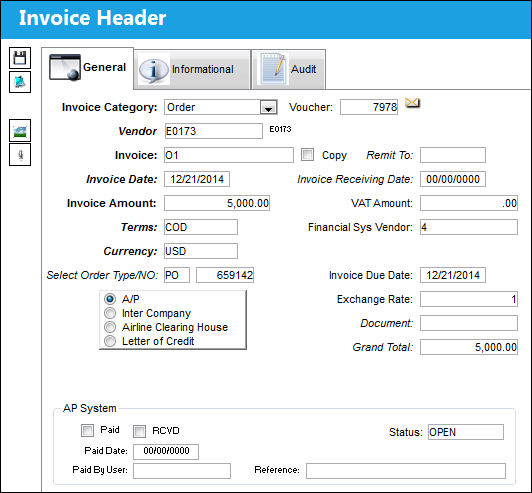Viewport: 532px width, 493px height.
Task: Click the empty Document field
Action: tap(469, 323)
